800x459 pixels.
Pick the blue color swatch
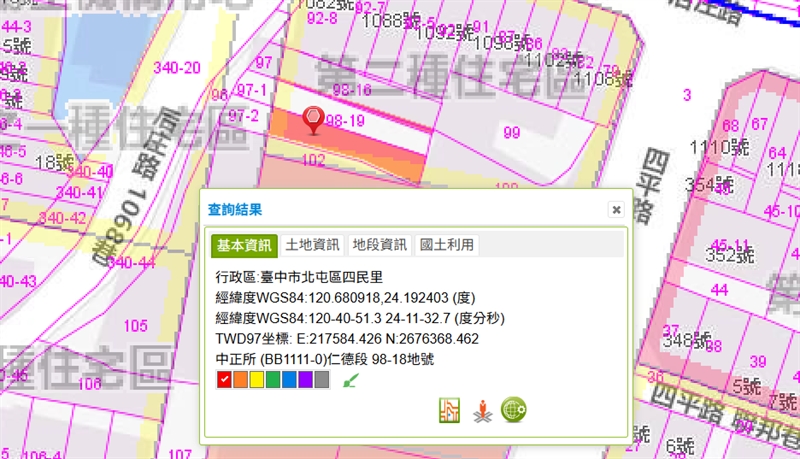coord(289,380)
